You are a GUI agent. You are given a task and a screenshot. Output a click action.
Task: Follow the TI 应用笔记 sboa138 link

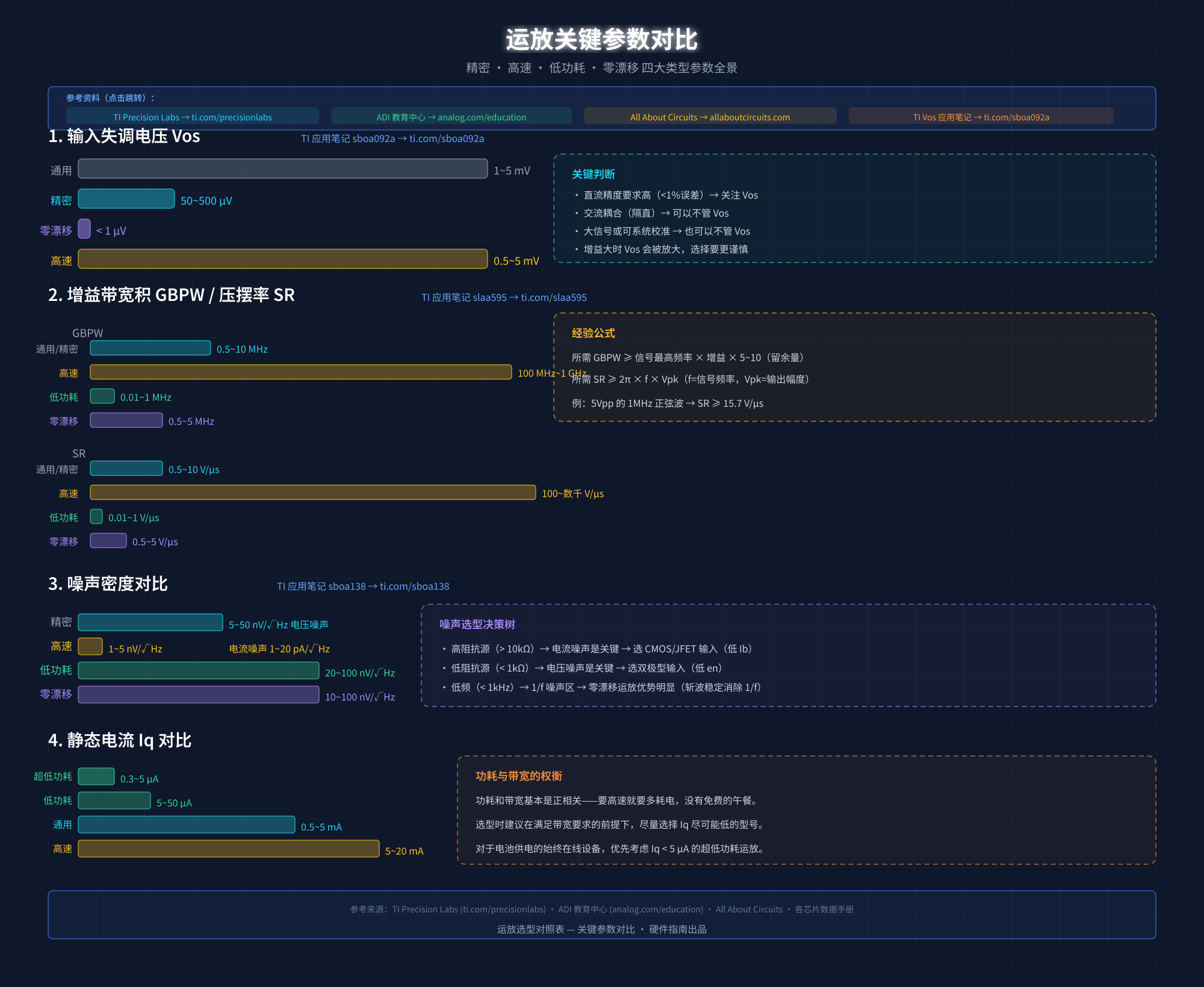pyautogui.click(x=363, y=586)
